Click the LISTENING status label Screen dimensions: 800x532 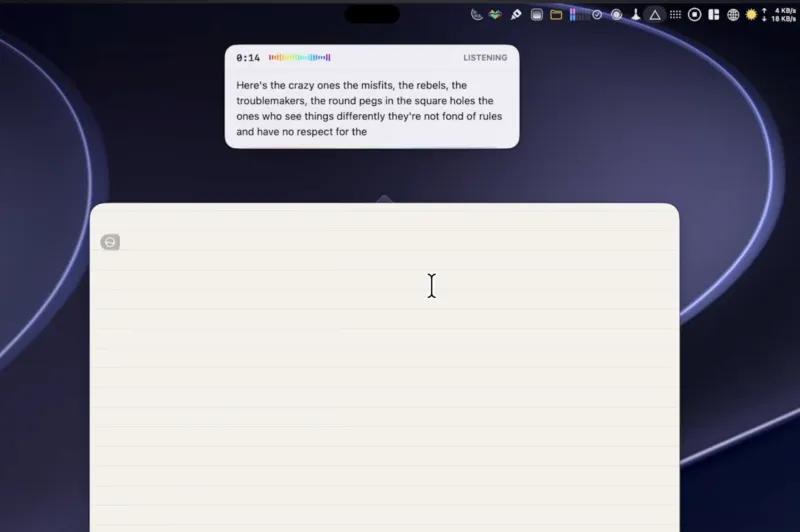tap(485, 58)
